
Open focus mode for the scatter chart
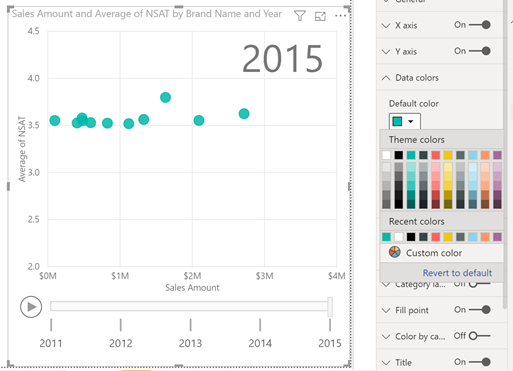click(x=320, y=16)
